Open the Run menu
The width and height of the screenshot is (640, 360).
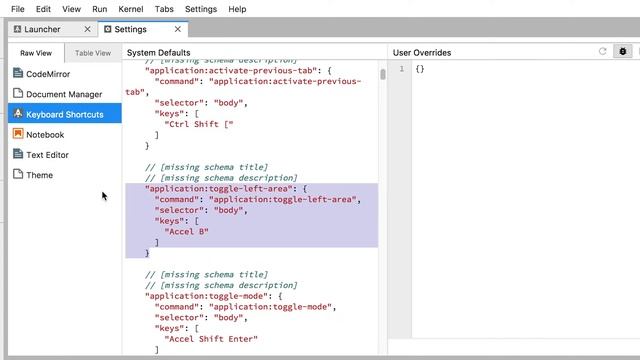pyautogui.click(x=100, y=9)
